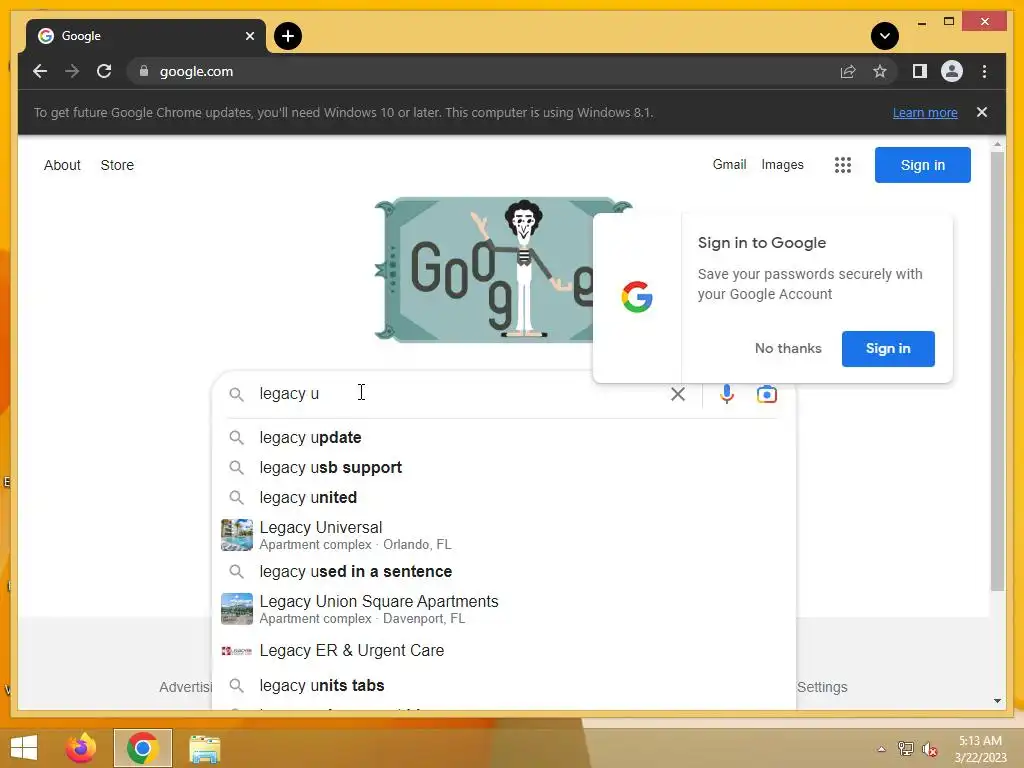This screenshot has height=768, width=1024.
Task: Select Legacy ER & Urgent Care suggestion
Action: (504, 650)
